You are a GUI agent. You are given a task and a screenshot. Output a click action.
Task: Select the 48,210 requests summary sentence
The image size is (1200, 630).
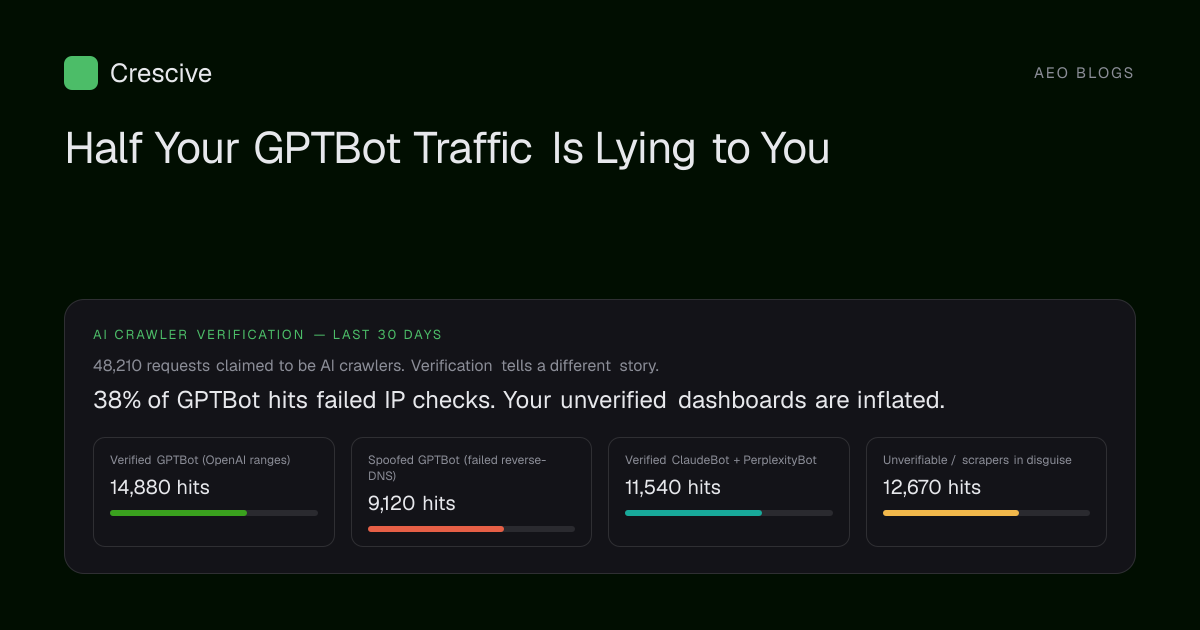(376, 366)
